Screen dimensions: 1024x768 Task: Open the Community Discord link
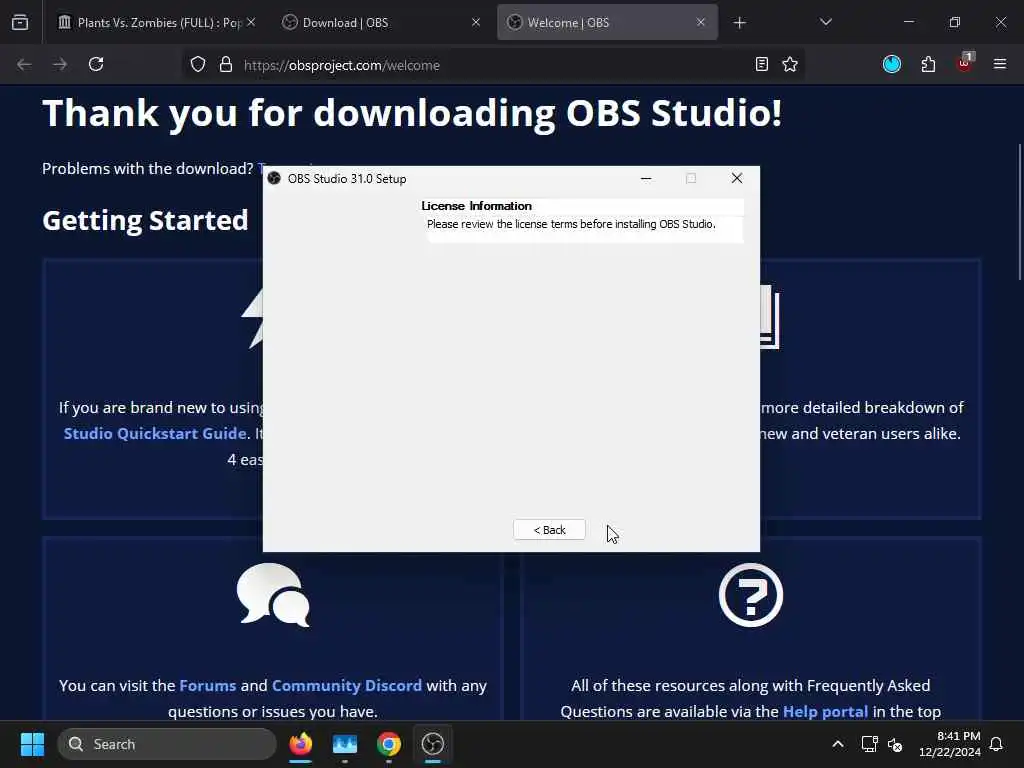click(347, 686)
